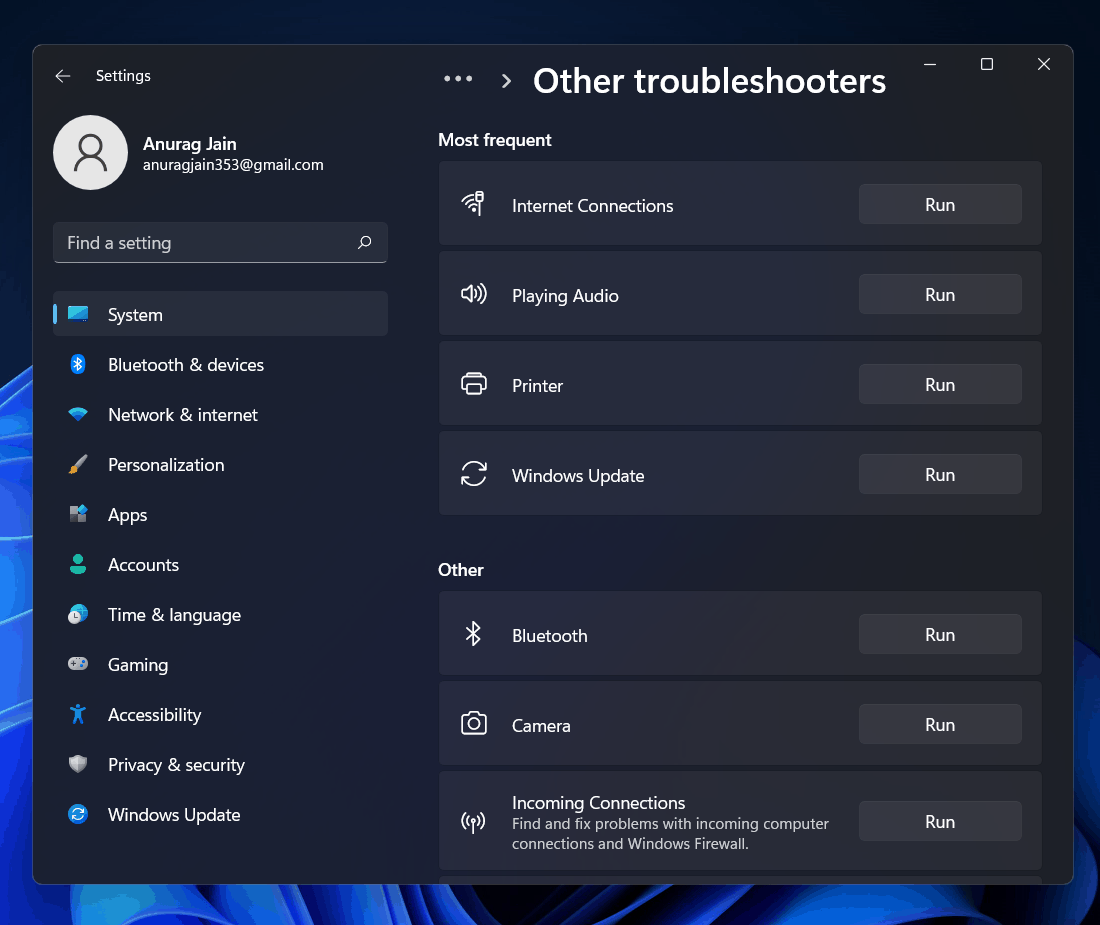
Task: Click the search magnifier icon
Action: point(365,243)
